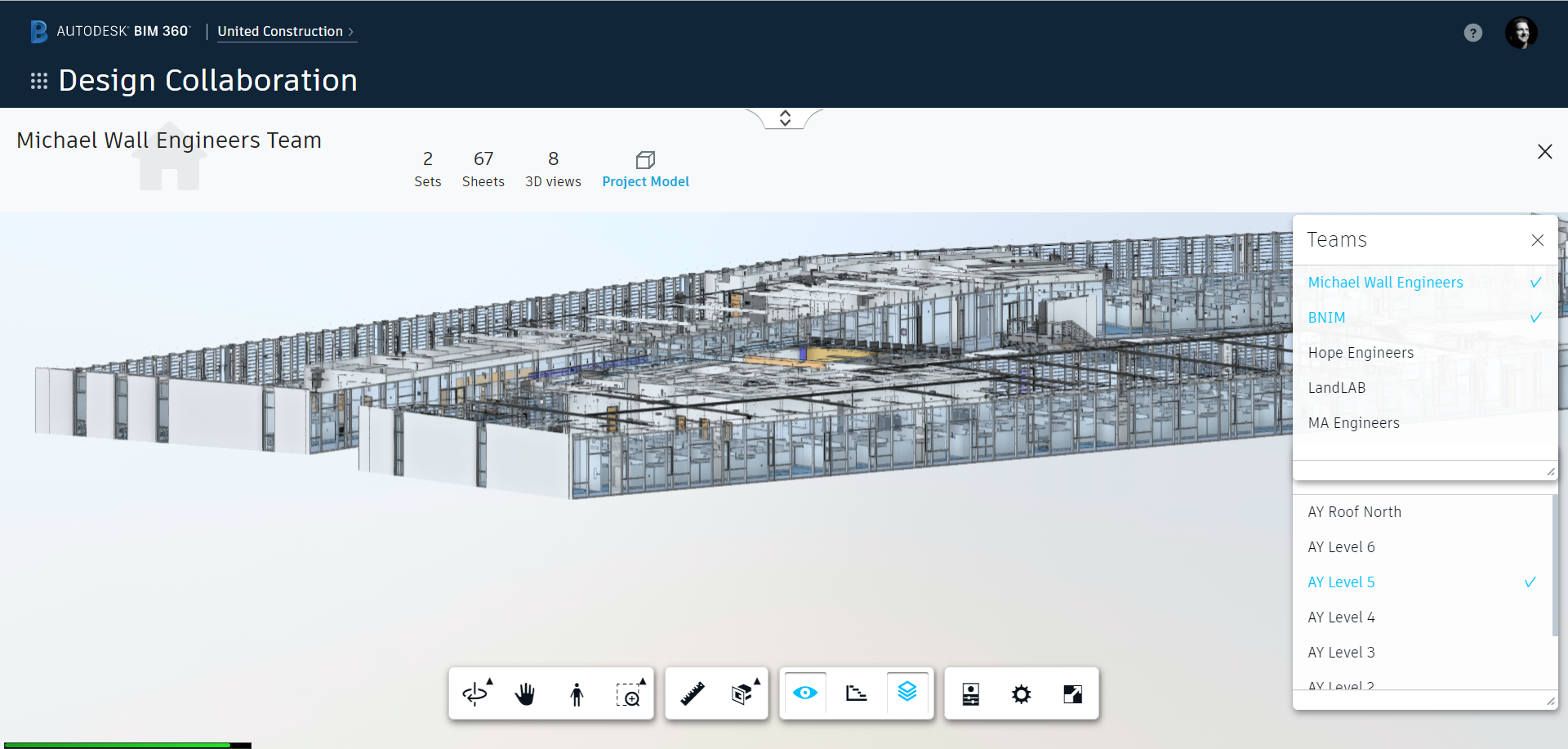Collapse the header panel with arrows handle
Screen dimensions: 1568x749
coord(785,118)
